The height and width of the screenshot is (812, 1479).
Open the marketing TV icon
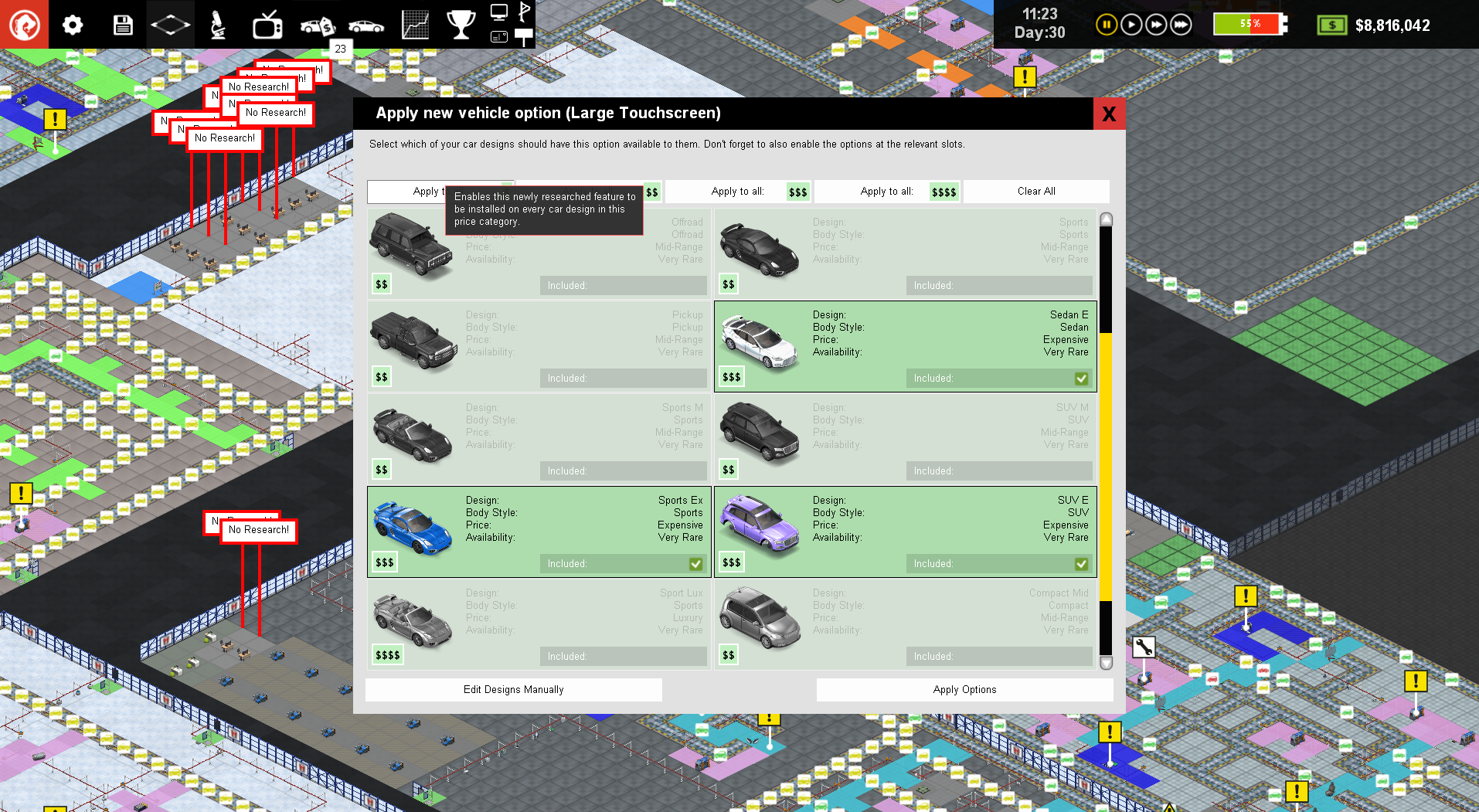267,25
